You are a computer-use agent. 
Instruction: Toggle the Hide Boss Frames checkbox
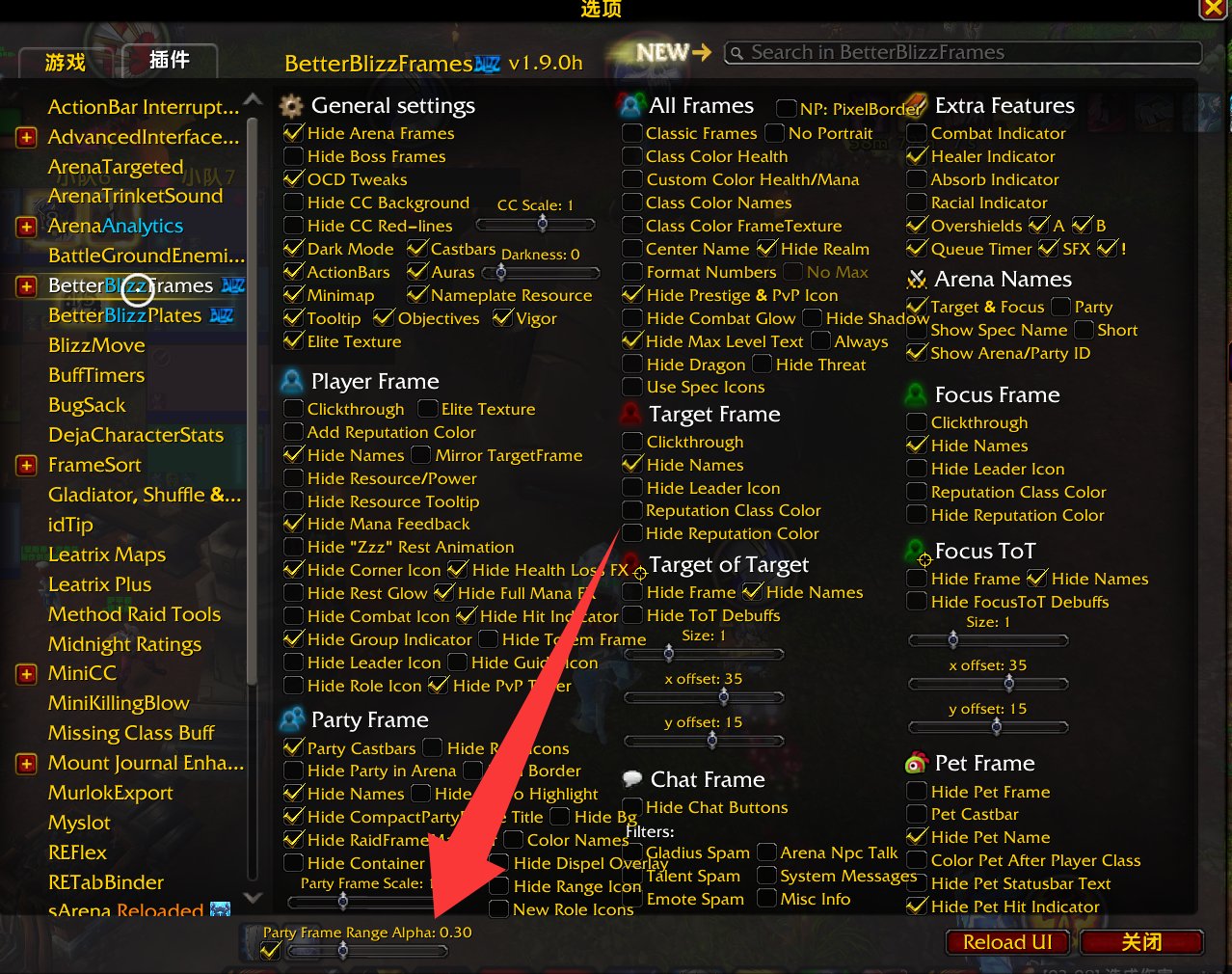294,156
